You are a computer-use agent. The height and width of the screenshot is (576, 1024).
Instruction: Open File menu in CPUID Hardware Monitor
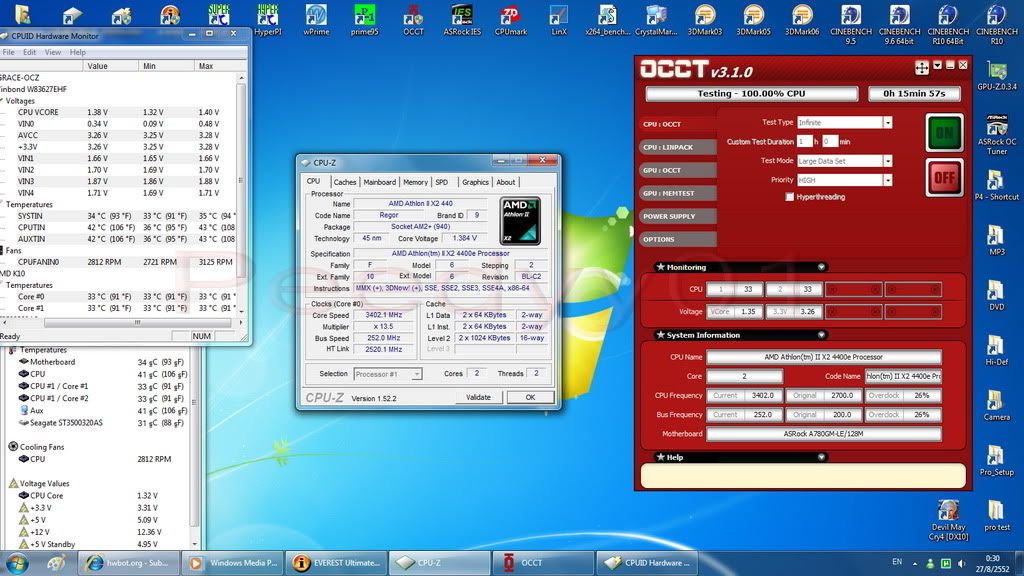(x=8, y=52)
